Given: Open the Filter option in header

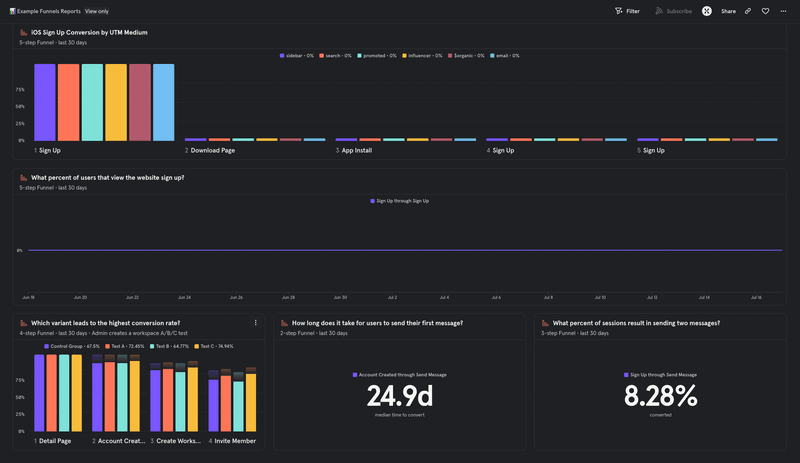Looking at the screenshot, I should click(627, 11).
